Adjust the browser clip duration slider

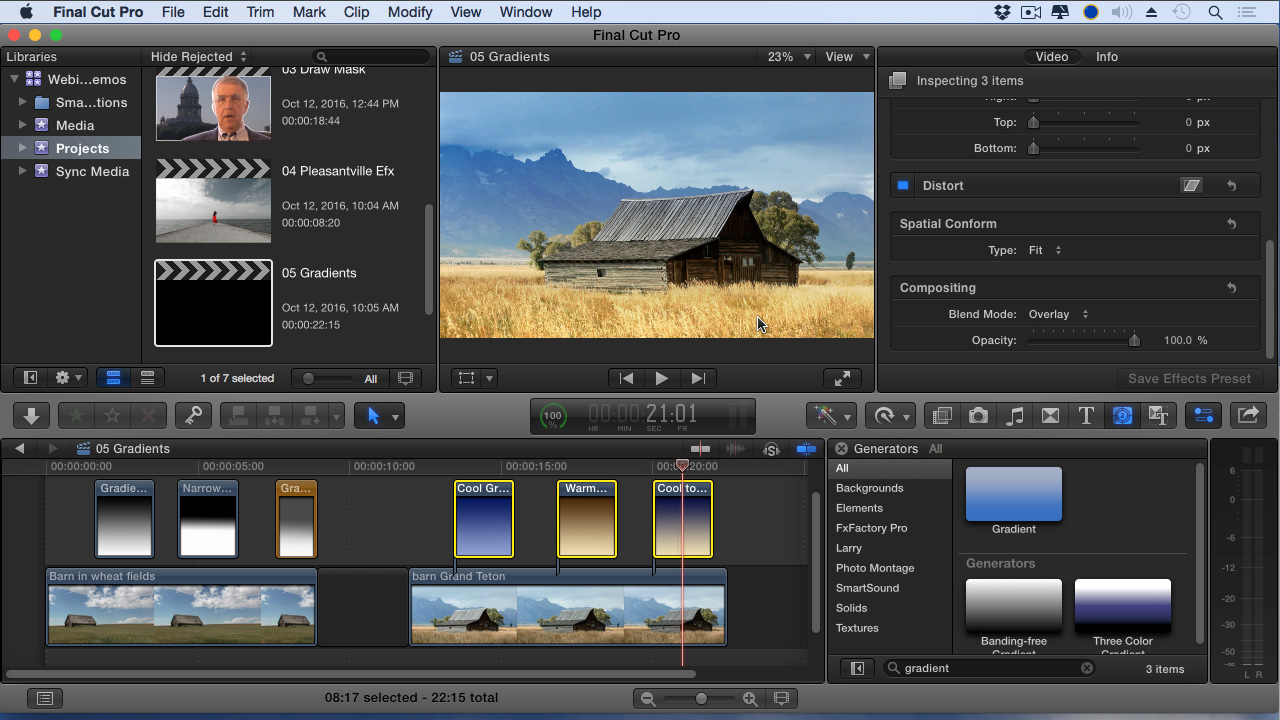click(308, 379)
